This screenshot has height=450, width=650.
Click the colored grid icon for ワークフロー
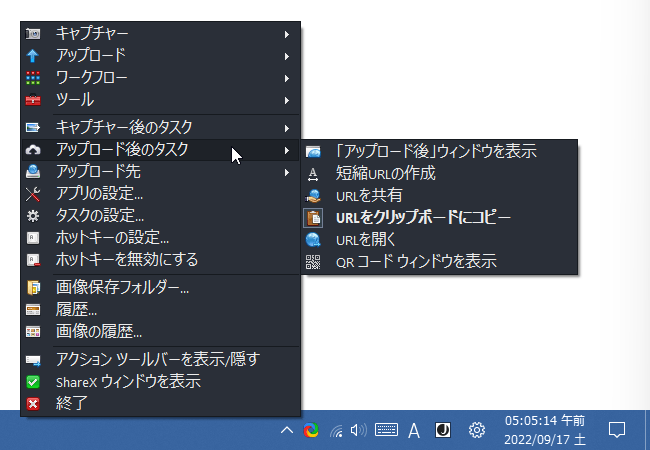[33, 77]
